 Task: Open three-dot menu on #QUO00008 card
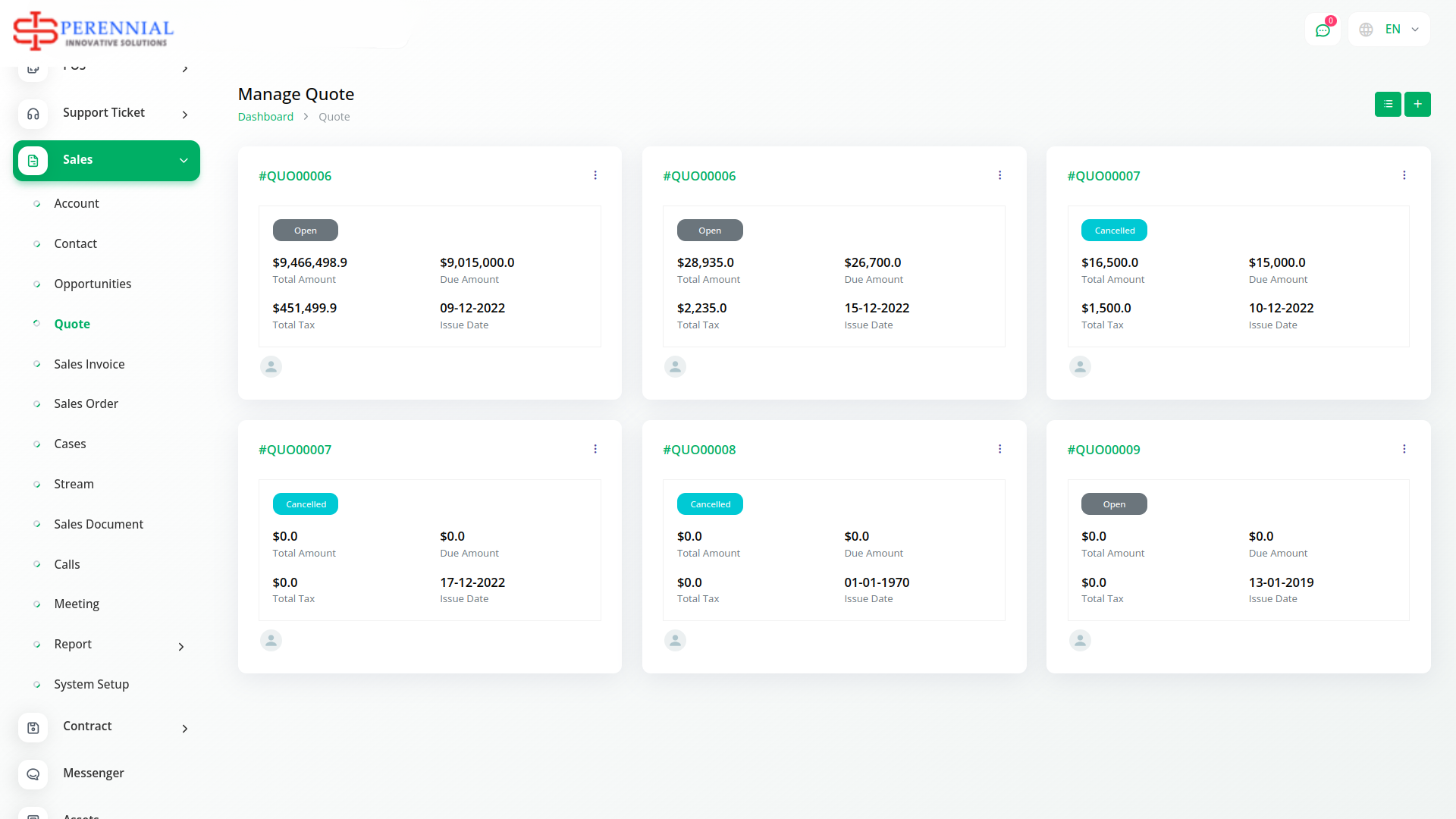coord(999,449)
